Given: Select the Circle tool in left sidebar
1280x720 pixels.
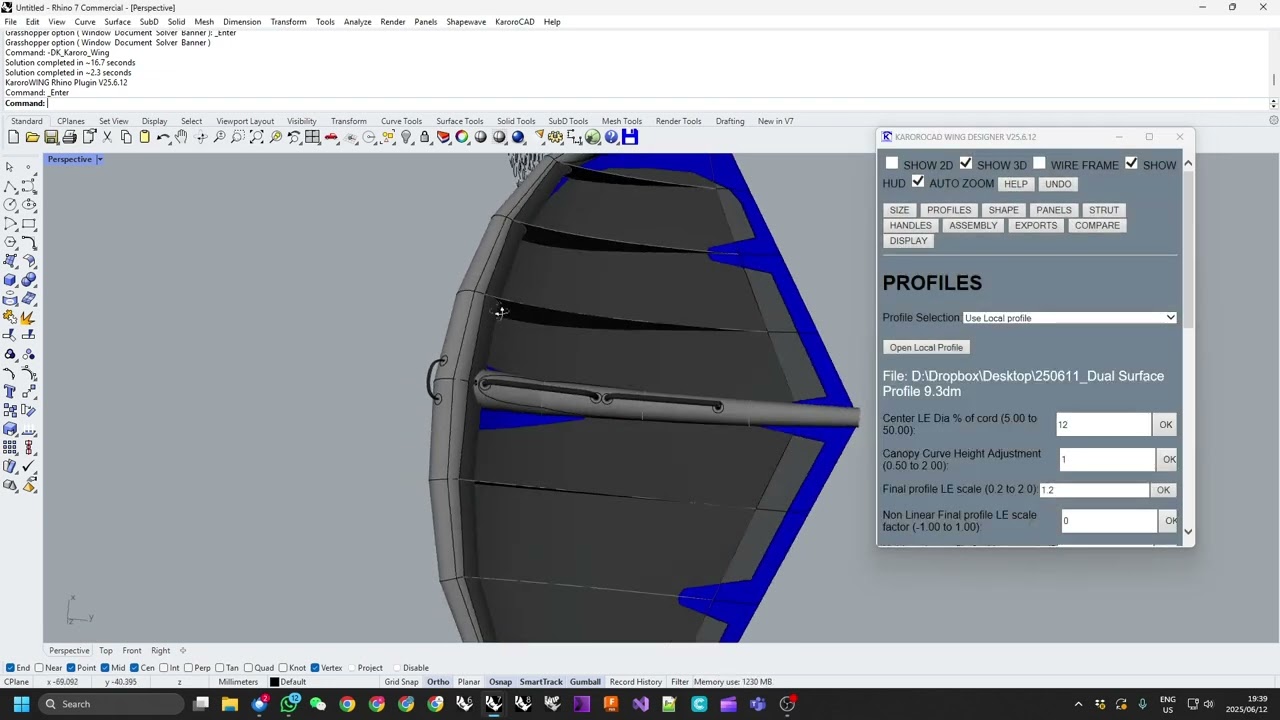Looking at the screenshot, I should tap(10, 205).
